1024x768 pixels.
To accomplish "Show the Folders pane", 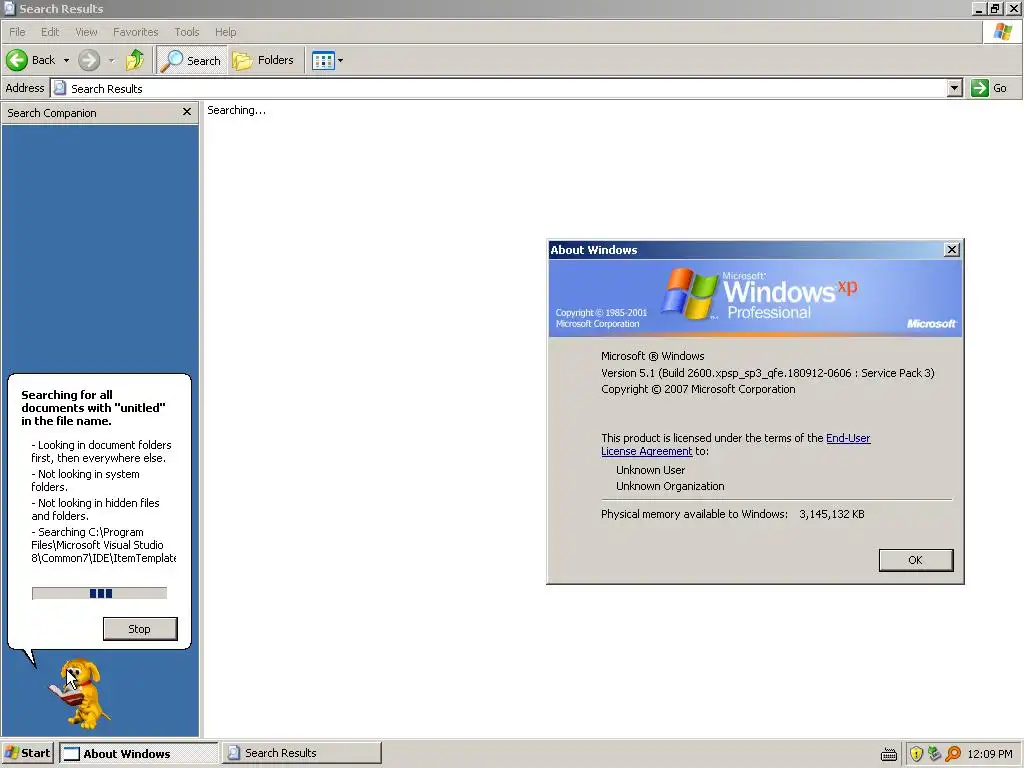I will point(263,60).
